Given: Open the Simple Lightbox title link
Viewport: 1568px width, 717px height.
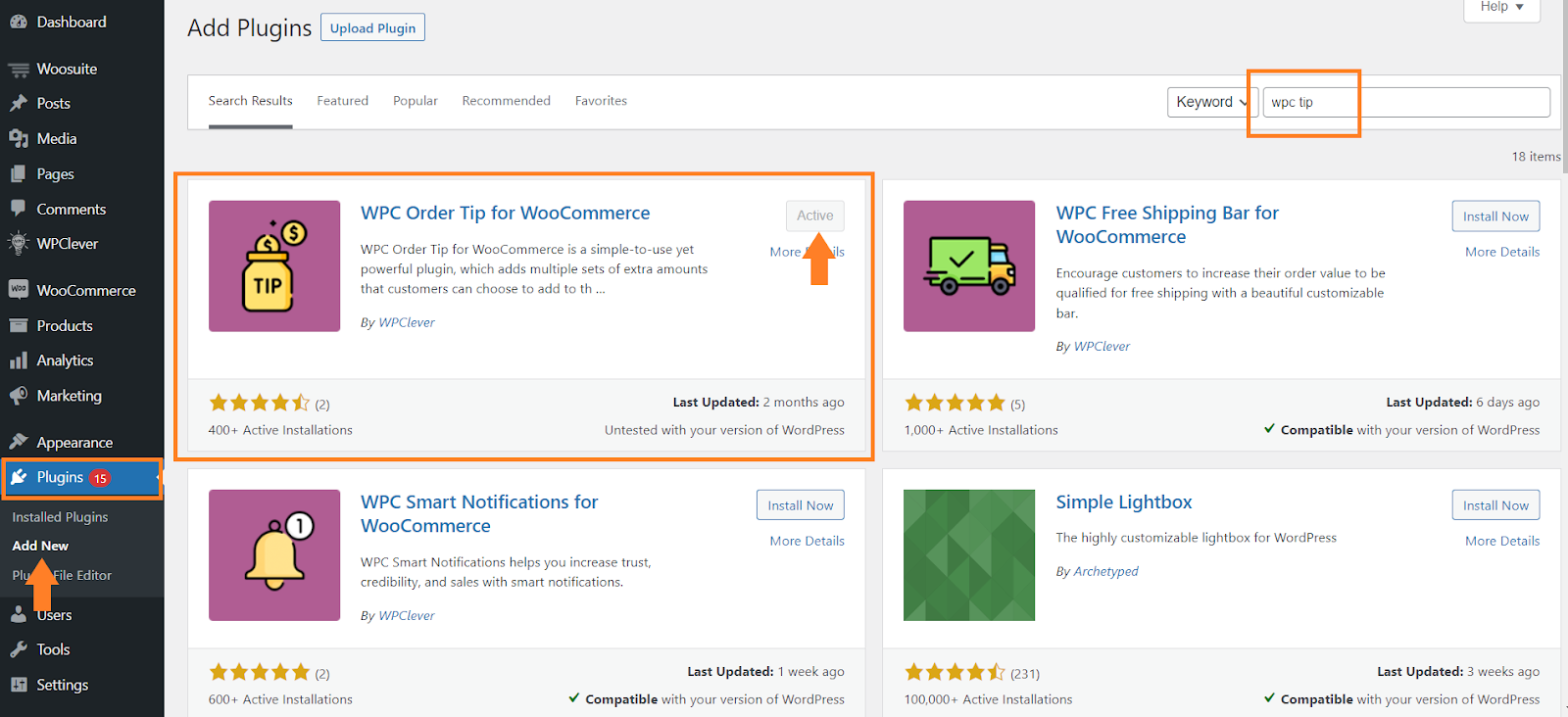Looking at the screenshot, I should (1124, 502).
